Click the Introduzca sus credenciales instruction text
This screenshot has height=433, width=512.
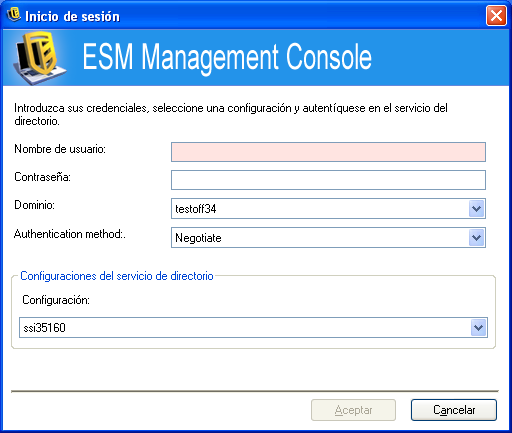coord(231,114)
